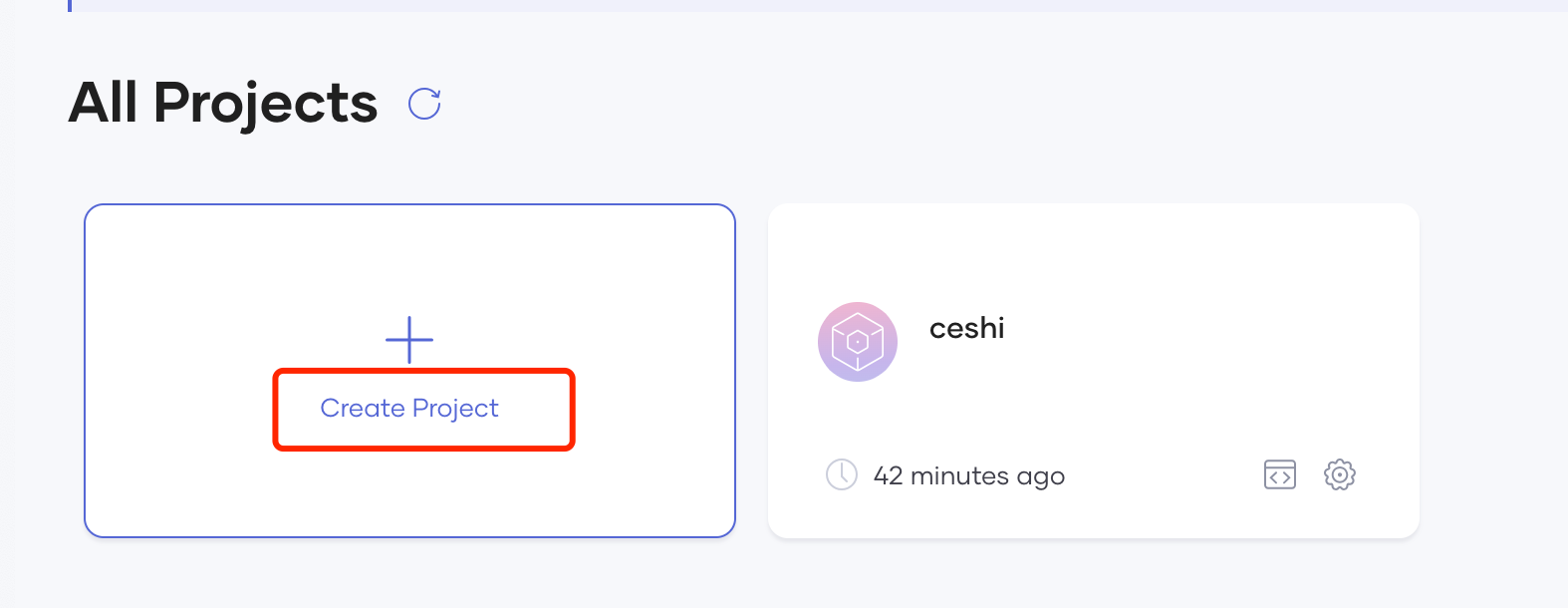Open the code panel icon for ceshi
The width and height of the screenshot is (1568, 608).
click(1280, 475)
